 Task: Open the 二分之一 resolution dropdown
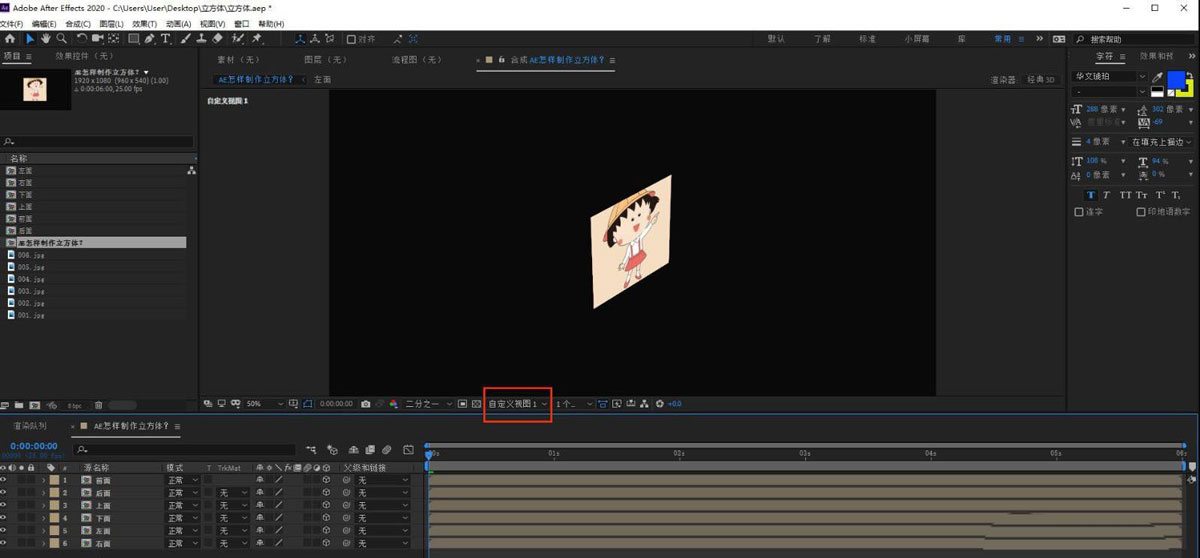click(x=431, y=404)
